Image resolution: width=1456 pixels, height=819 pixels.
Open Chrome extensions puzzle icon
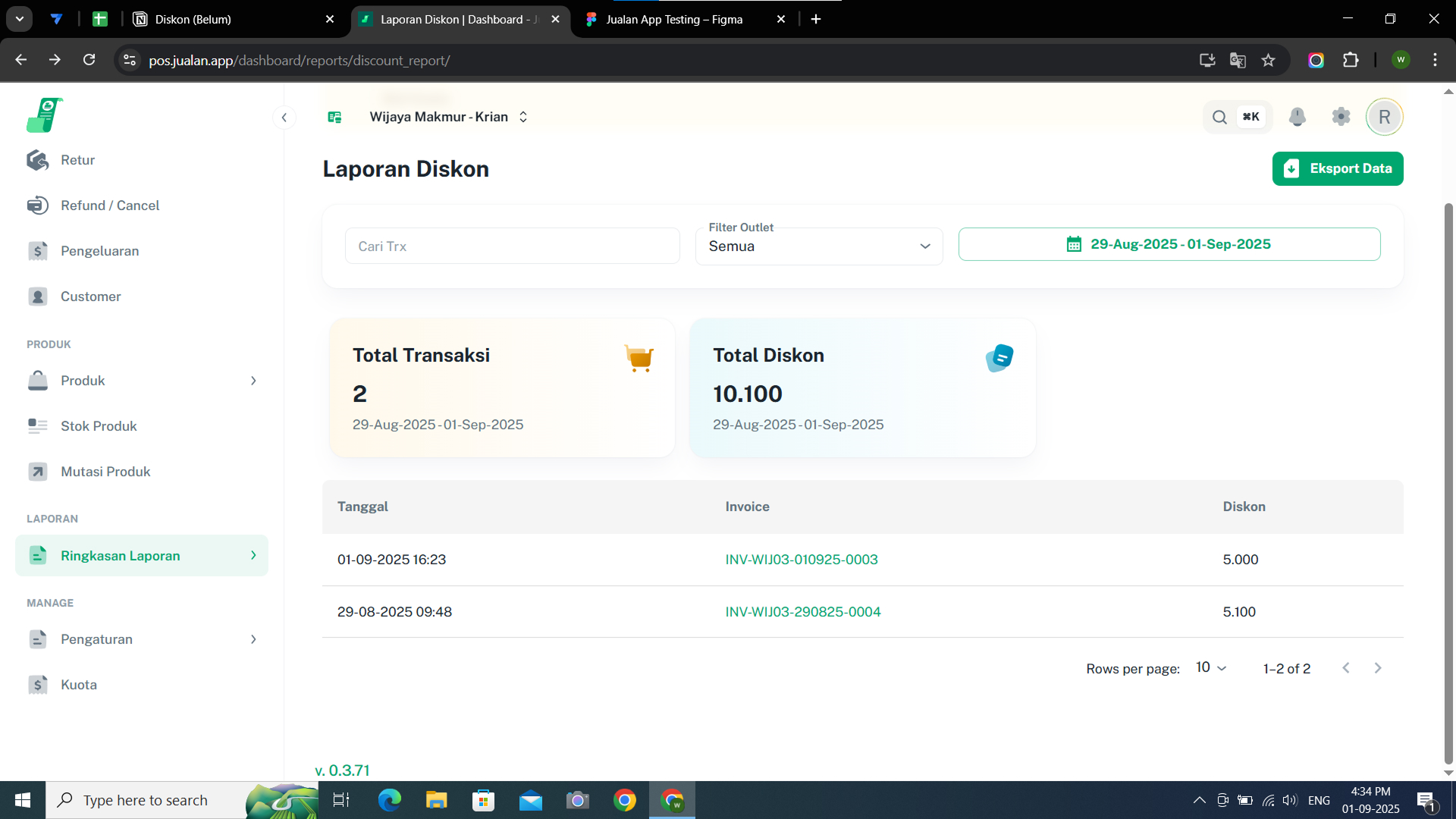click(x=1351, y=60)
